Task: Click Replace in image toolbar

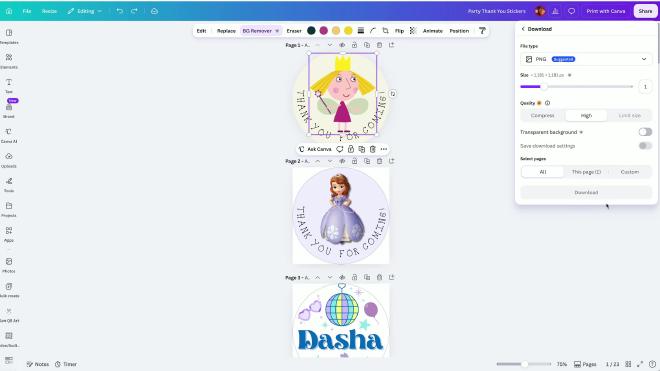Action: pos(226,31)
